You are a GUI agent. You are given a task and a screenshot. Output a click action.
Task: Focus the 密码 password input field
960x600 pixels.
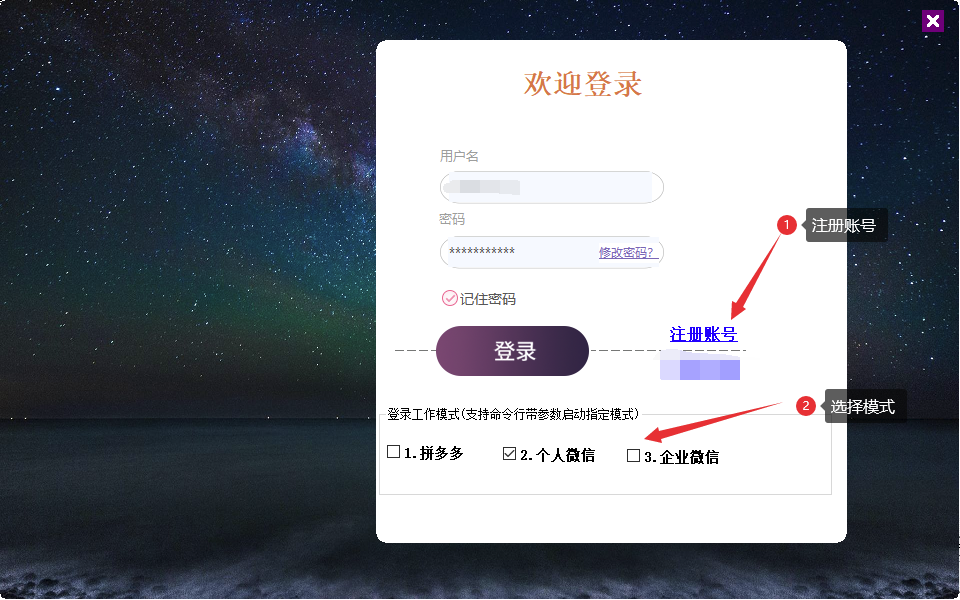click(x=519, y=252)
